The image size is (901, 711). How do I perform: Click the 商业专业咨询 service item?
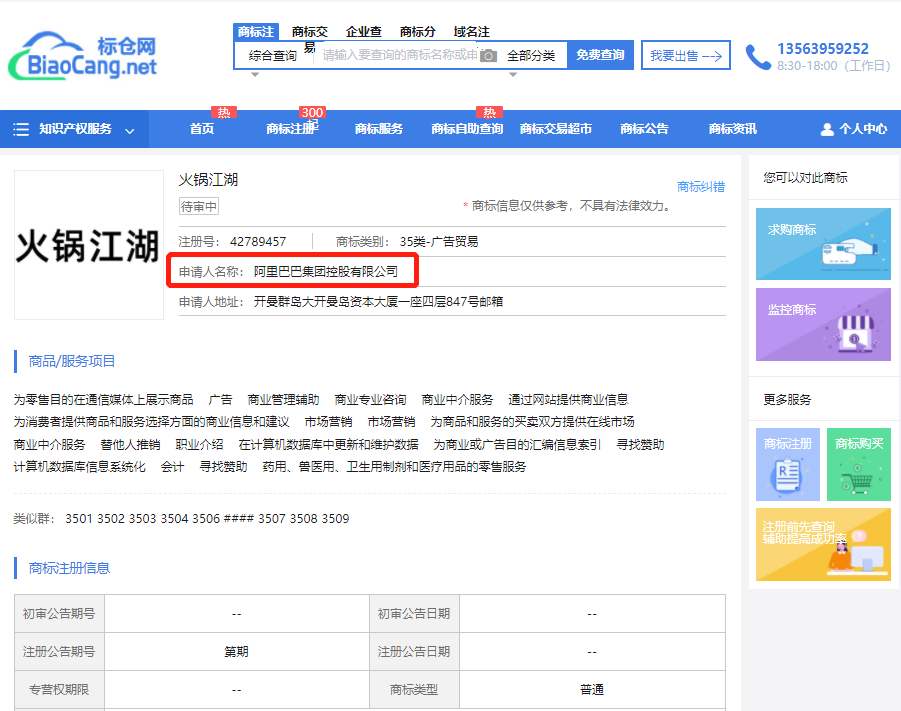tap(370, 399)
